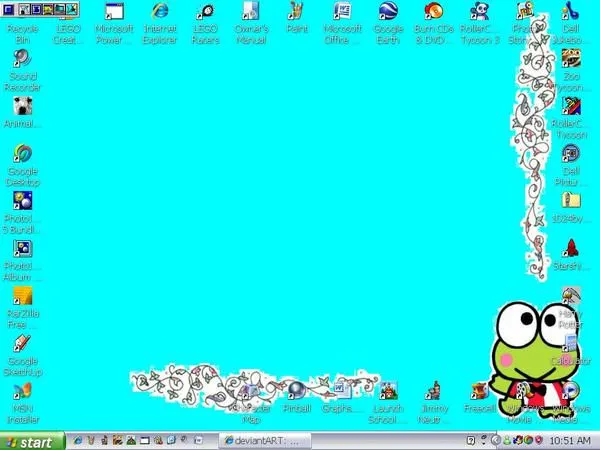600x450 pixels.
Task: Open the Dell Picture Studio shortcut
Action: [x=571, y=153]
